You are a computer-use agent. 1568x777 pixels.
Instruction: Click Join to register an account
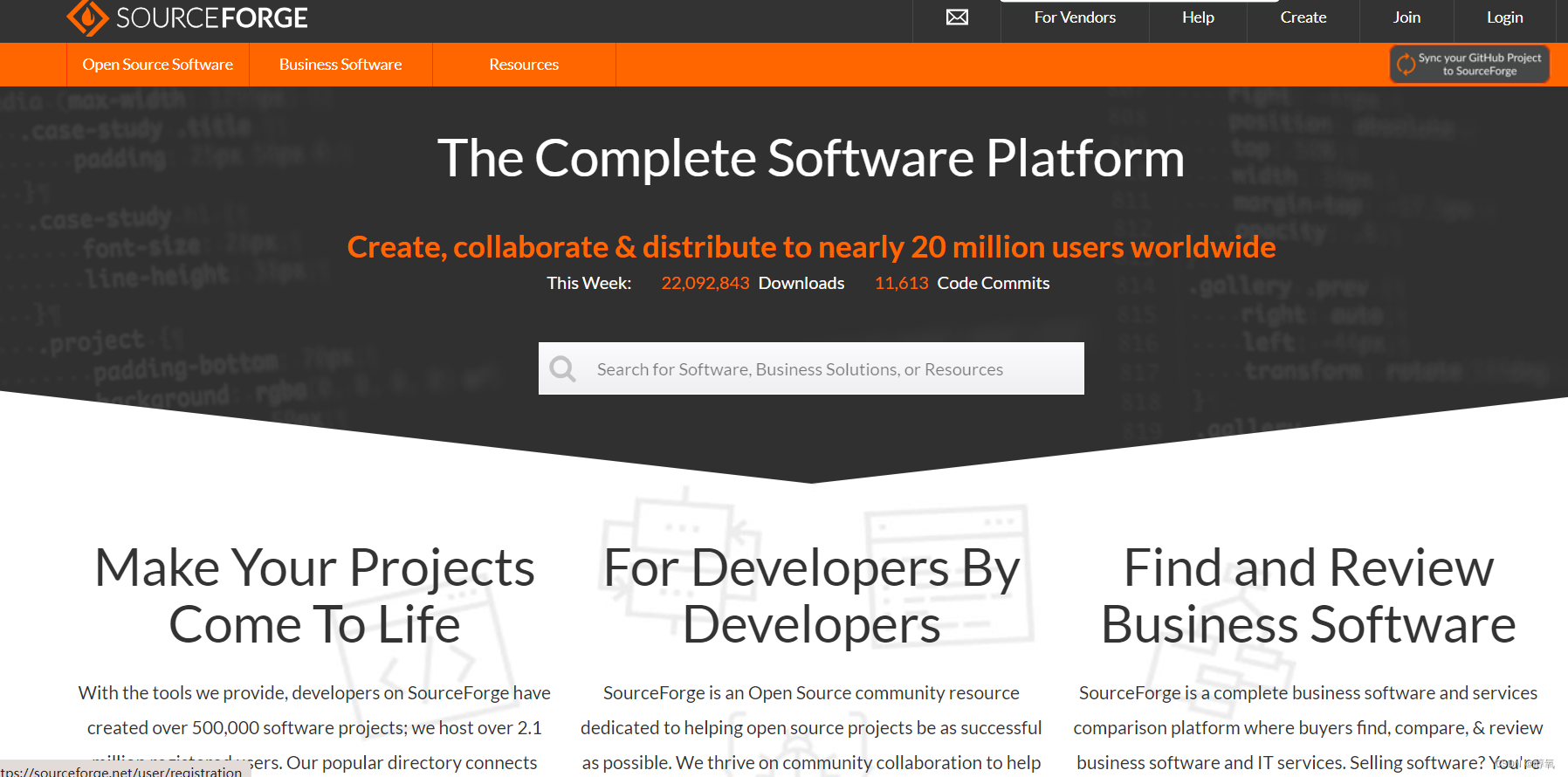[1406, 17]
